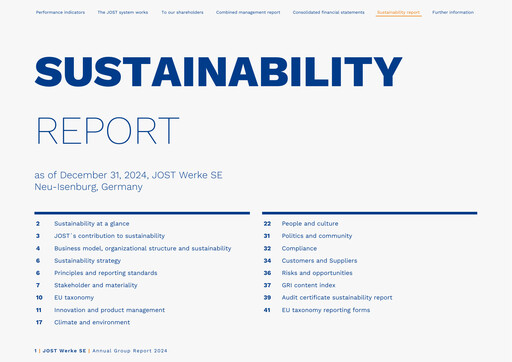Jump to Risks and opportunities
Viewport: 512px width, 362px height.
[317, 273]
